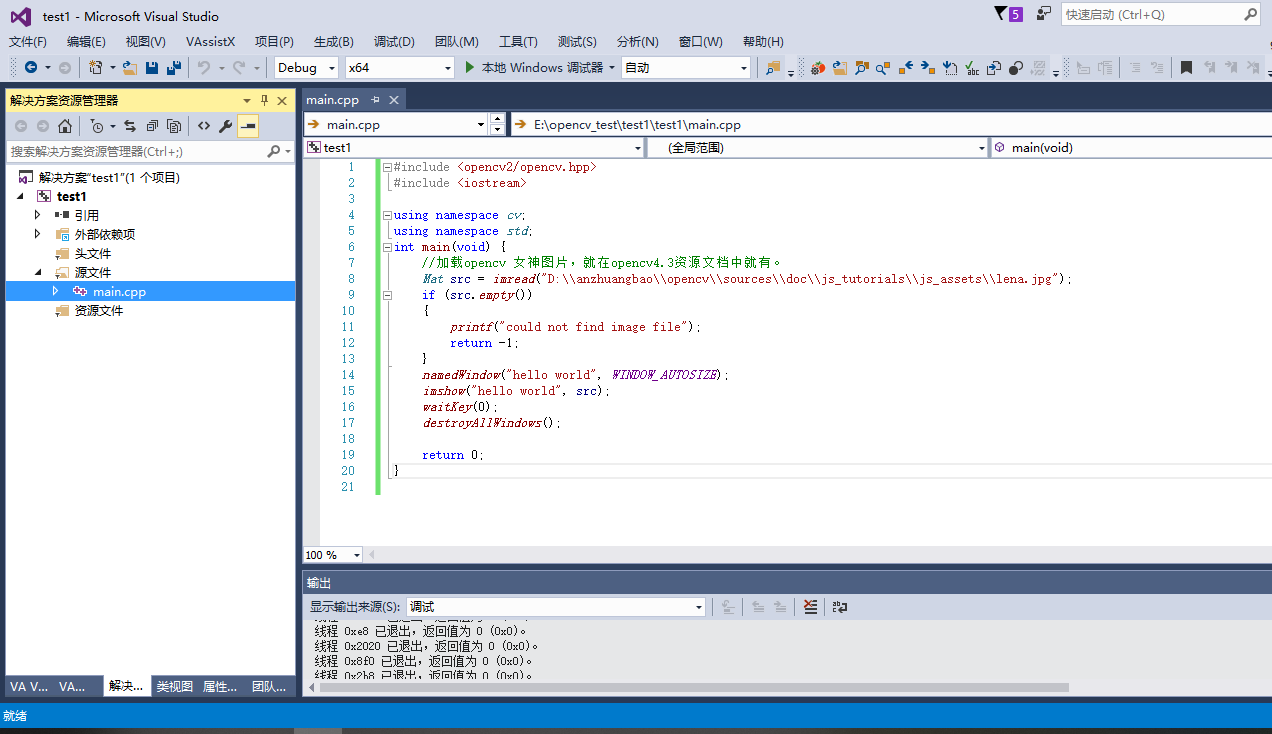The width and height of the screenshot is (1272, 734).
Task: Toggle pin on main.cpp tab
Action: point(376,100)
